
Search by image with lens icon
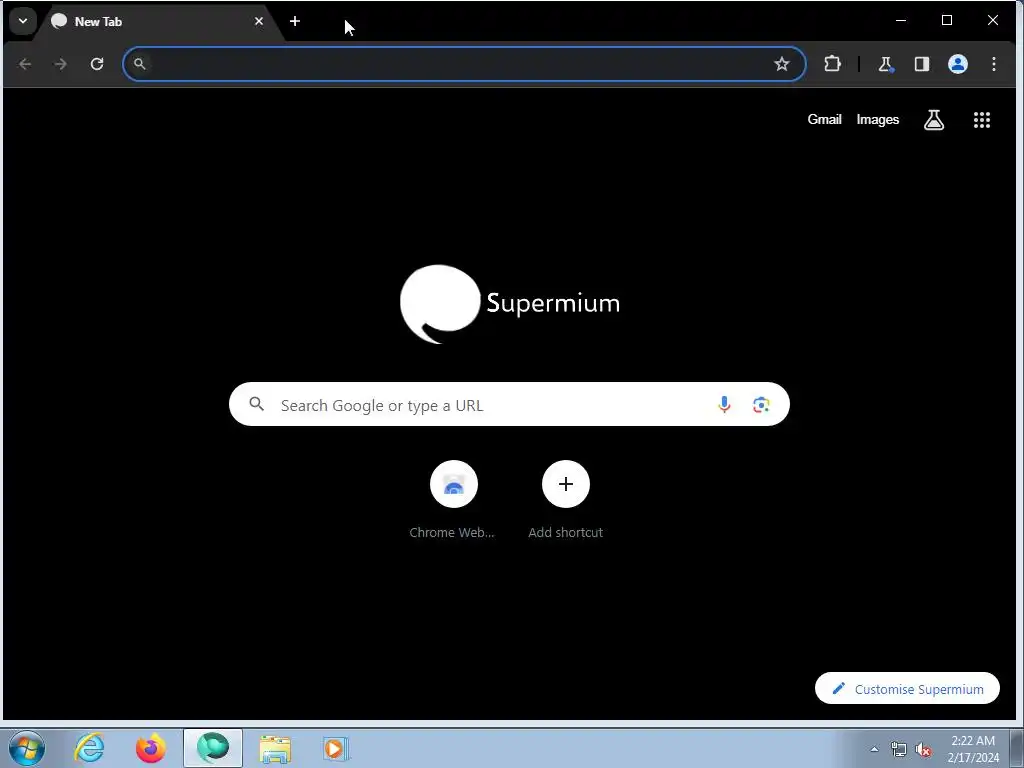(x=761, y=405)
